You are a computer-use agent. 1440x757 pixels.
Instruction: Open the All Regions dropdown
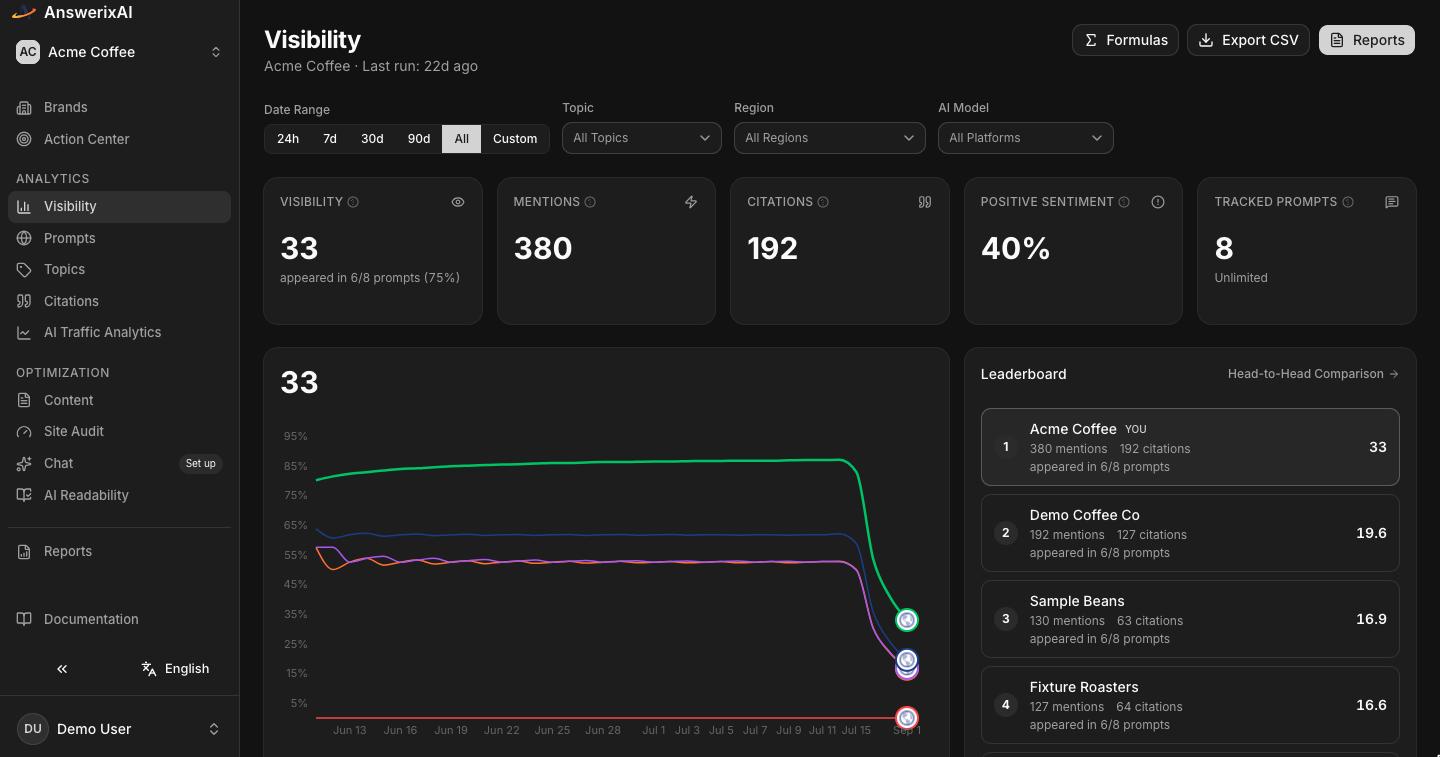click(830, 138)
